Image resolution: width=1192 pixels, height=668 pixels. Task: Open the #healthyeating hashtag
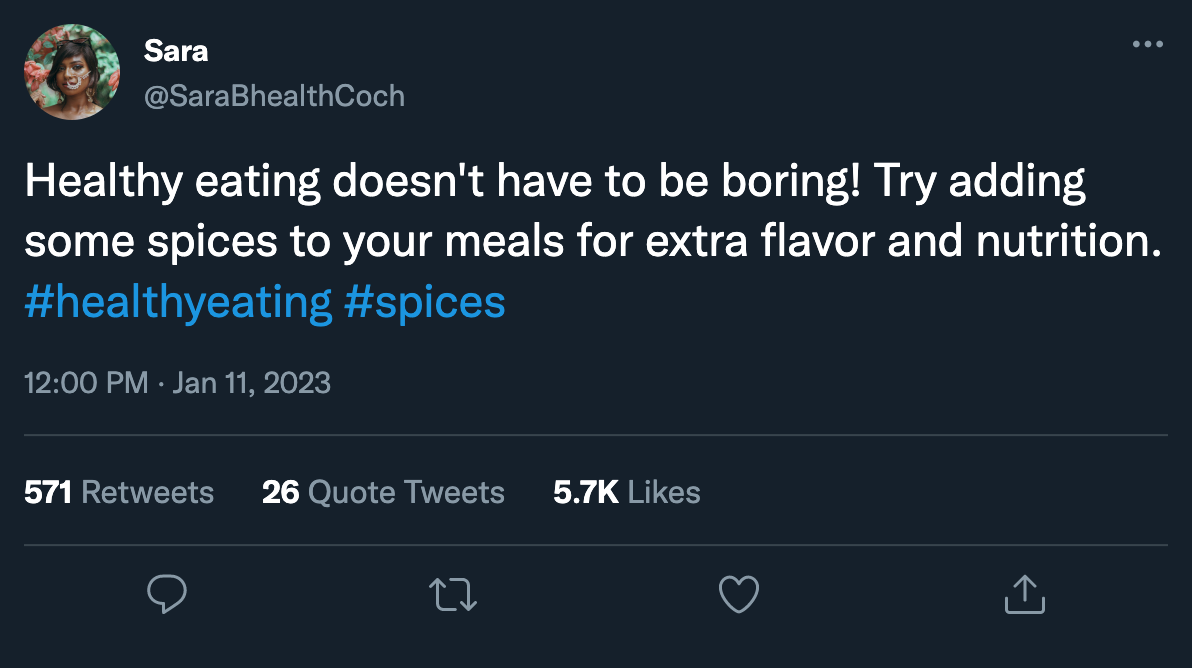[x=178, y=302]
